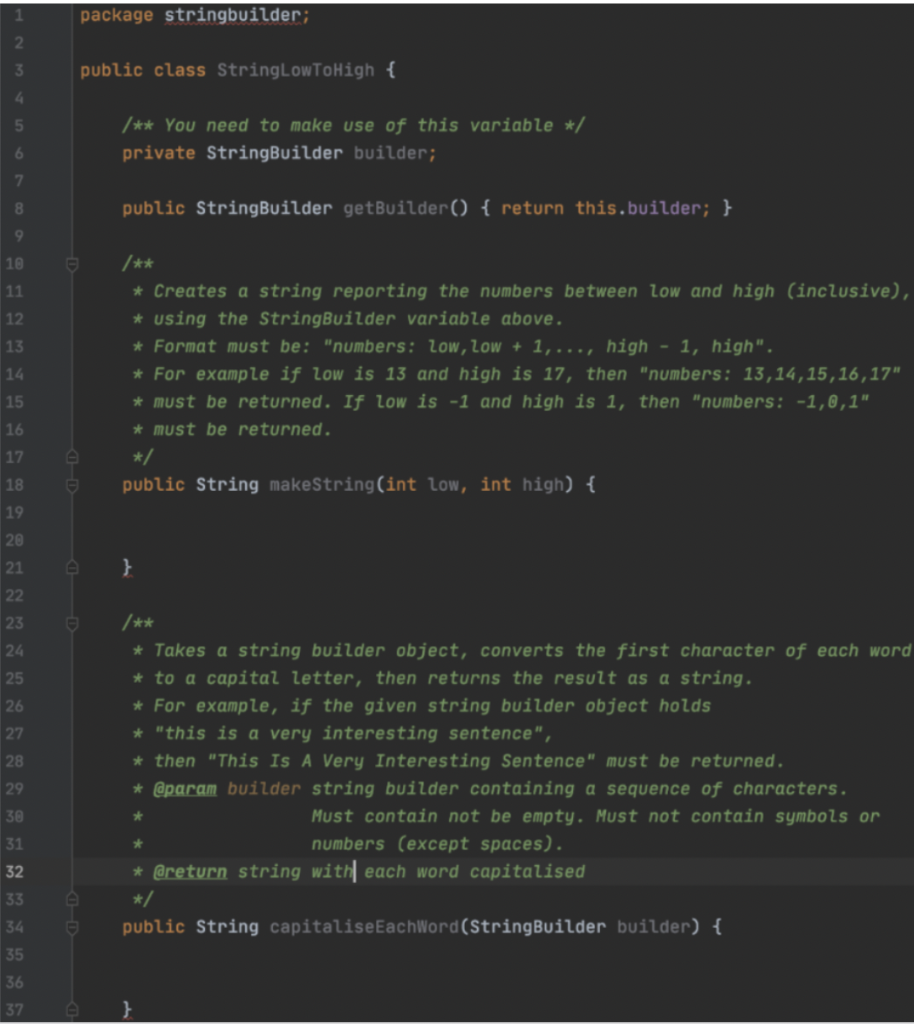Place cursor on the stringbuilder package name
The height and width of the screenshot is (1024, 914).
coord(234,15)
